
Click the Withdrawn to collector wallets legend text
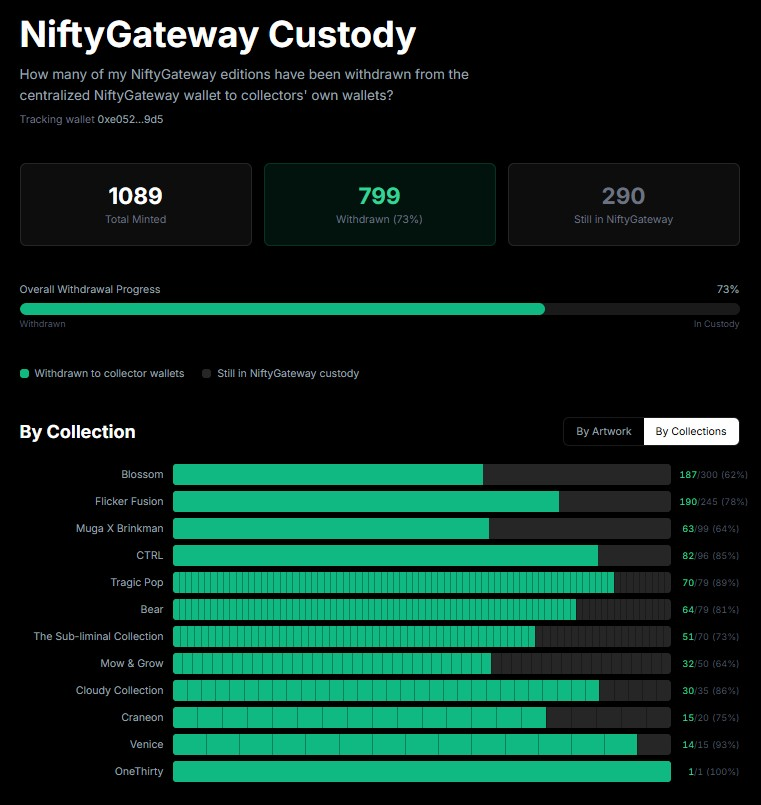click(109, 373)
